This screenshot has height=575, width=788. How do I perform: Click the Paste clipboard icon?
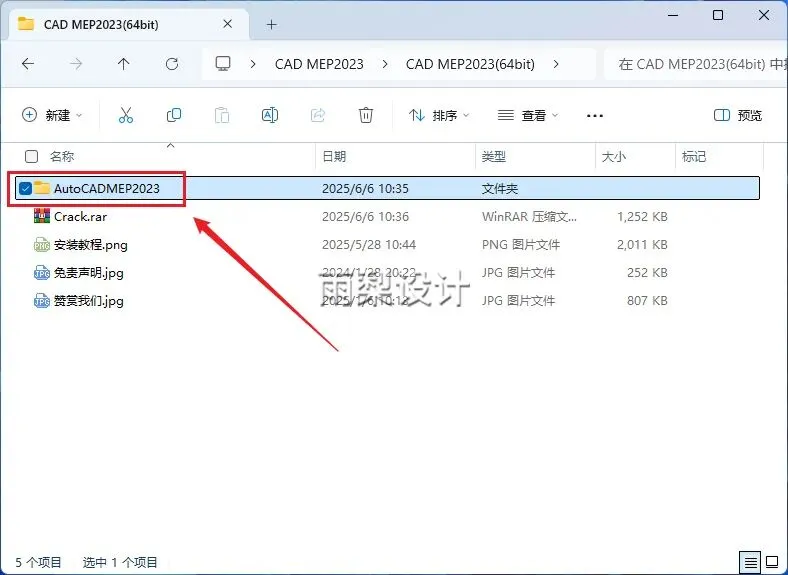coord(222,115)
